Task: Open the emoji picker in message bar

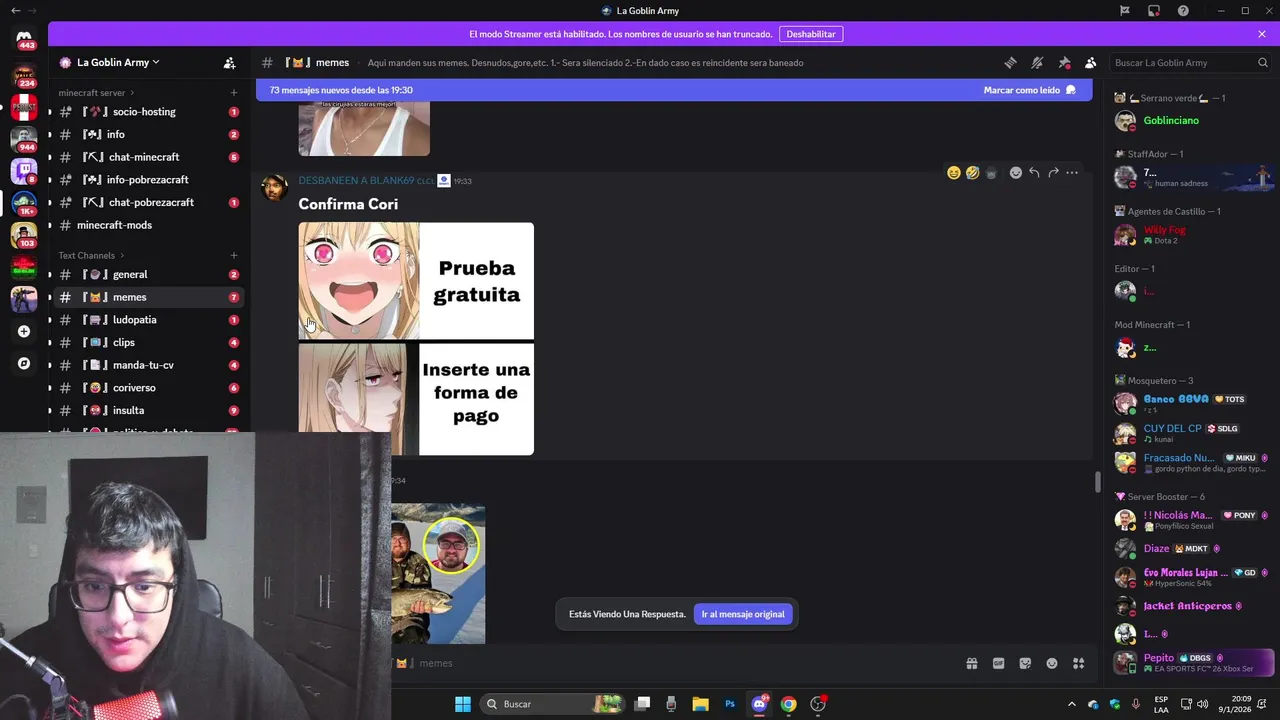Action: pyautogui.click(x=1052, y=663)
